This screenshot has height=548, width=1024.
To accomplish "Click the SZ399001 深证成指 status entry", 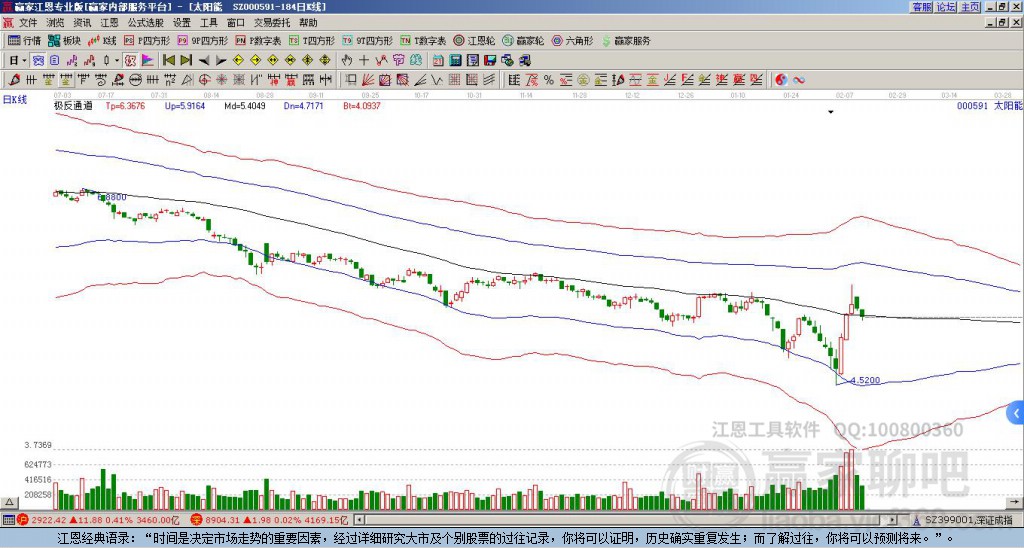I will [x=968, y=520].
